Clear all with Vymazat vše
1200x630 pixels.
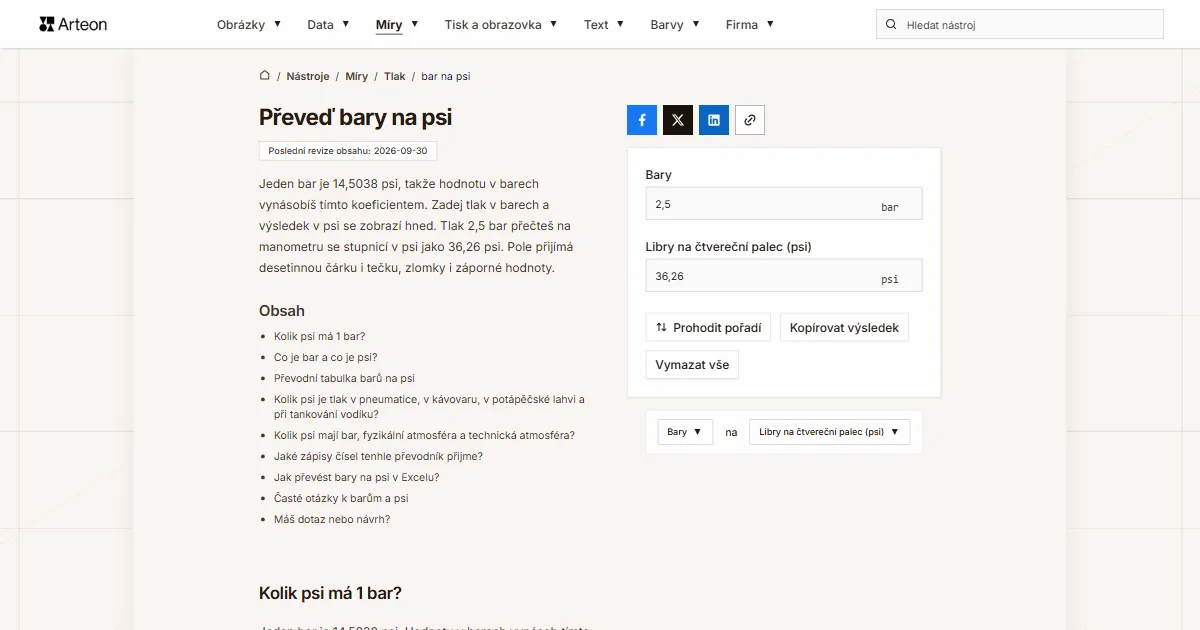tap(692, 364)
